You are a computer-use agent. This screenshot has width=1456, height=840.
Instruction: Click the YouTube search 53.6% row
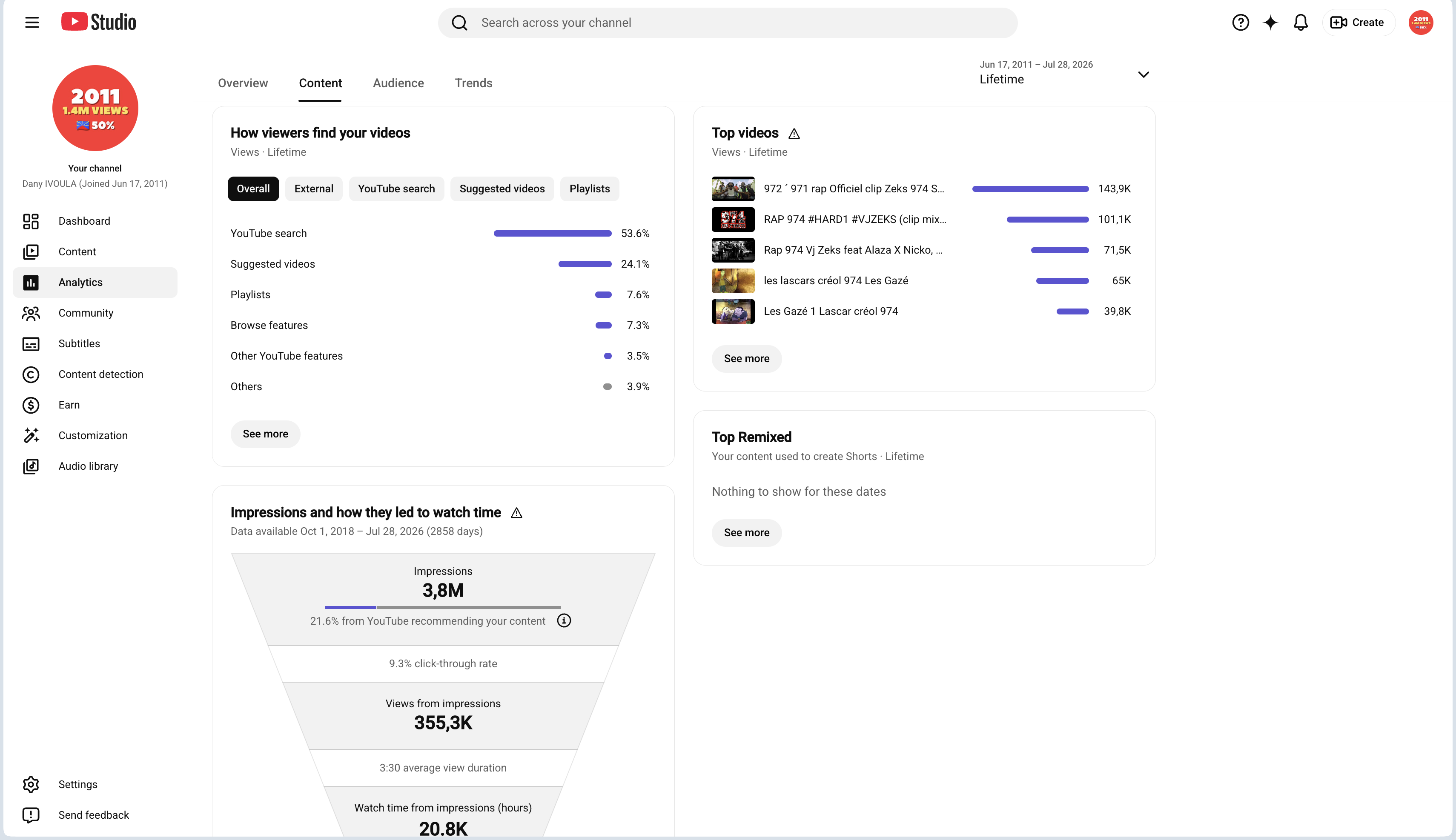click(440, 233)
